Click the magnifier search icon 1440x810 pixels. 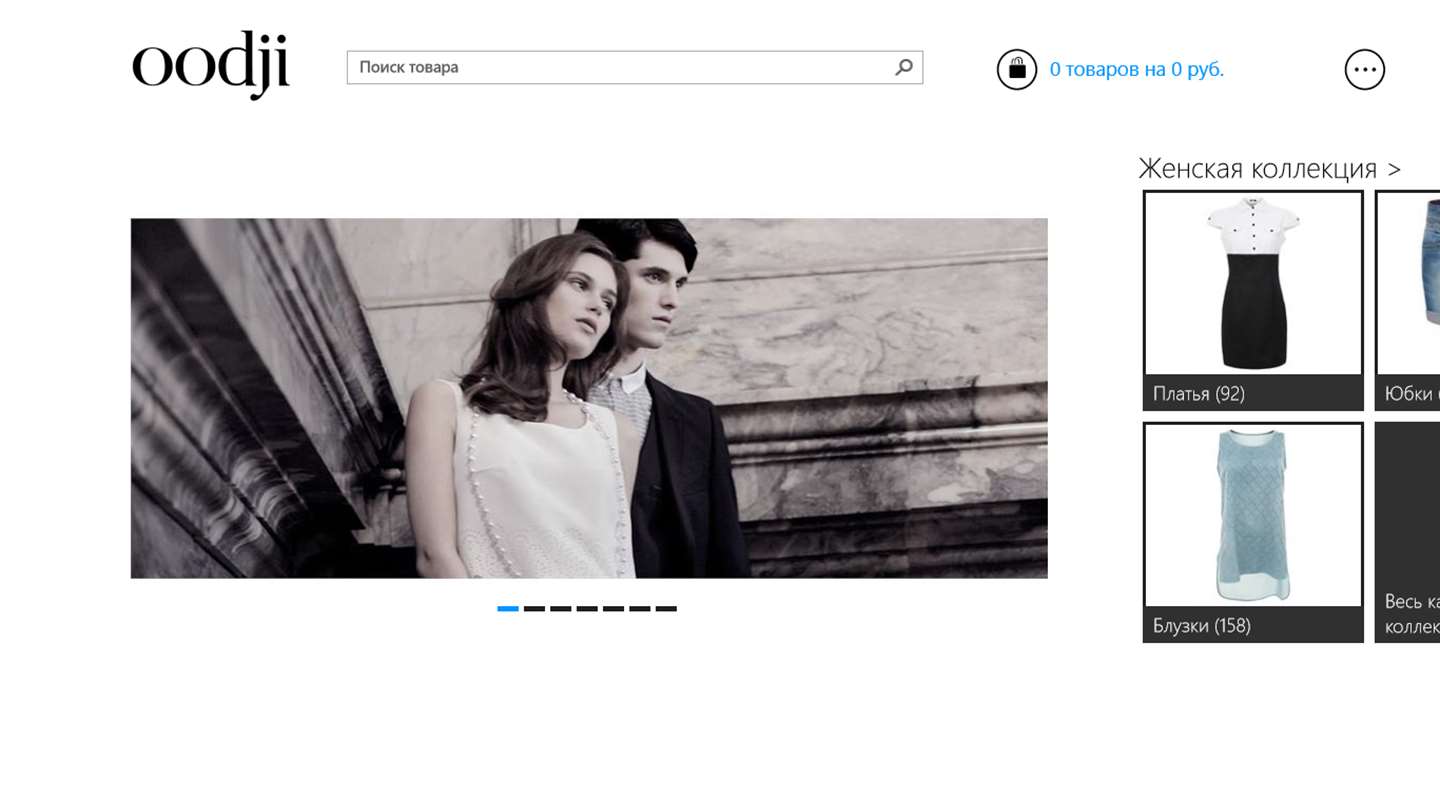904,67
